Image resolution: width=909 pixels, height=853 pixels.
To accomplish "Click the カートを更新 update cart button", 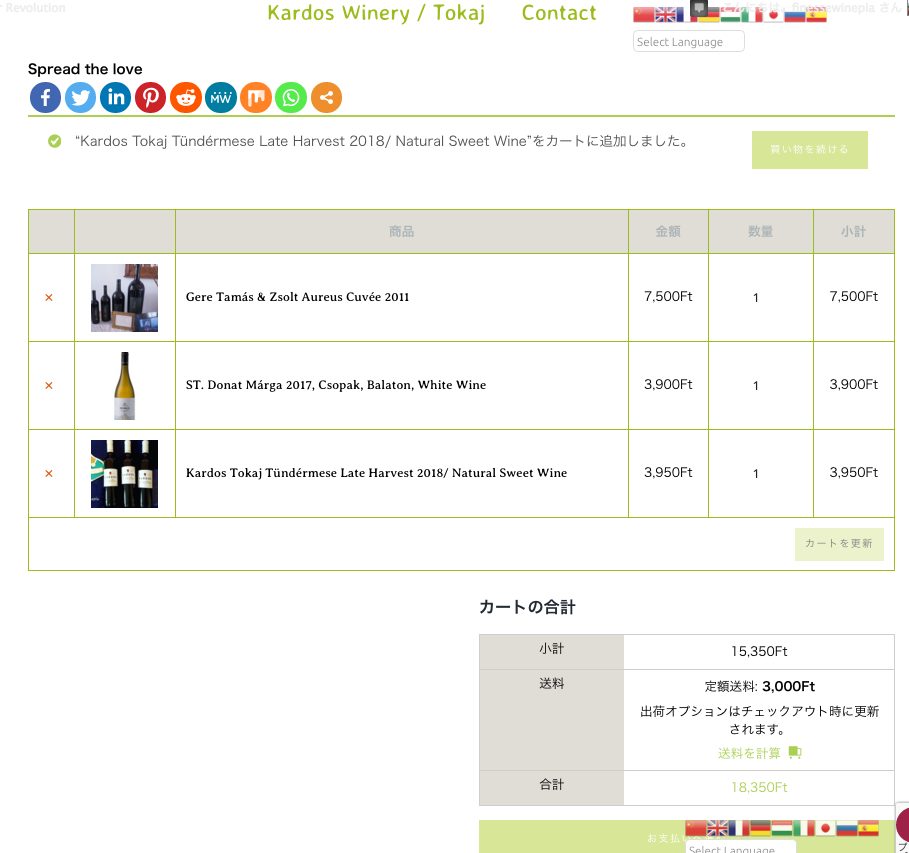I will click(x=839, y=544).
